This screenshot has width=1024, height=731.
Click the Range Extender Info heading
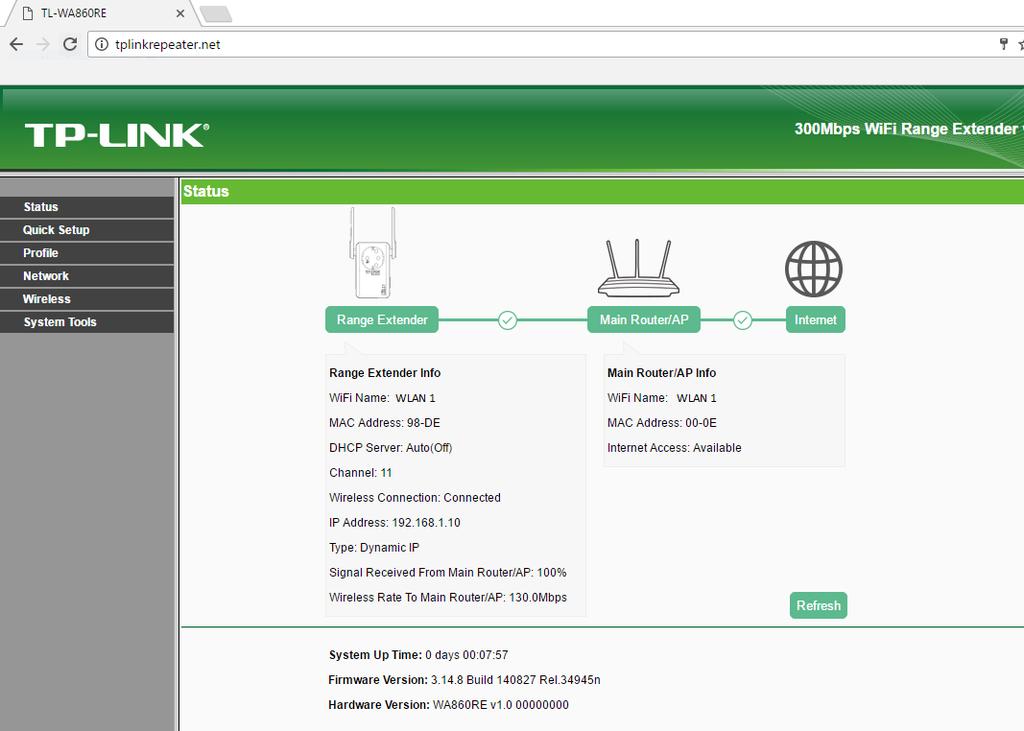[385, 373]
